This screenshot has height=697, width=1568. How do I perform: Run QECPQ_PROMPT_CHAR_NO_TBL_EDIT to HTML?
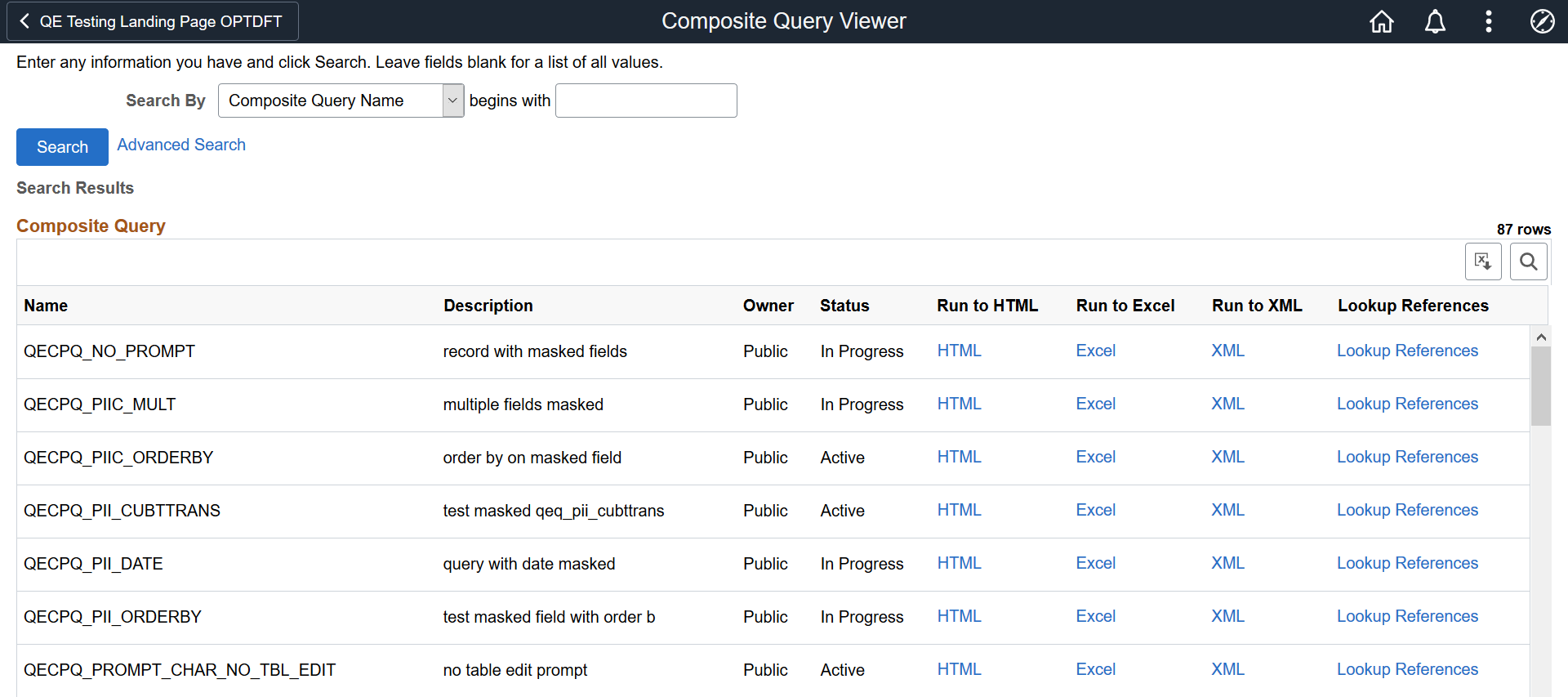959,669
